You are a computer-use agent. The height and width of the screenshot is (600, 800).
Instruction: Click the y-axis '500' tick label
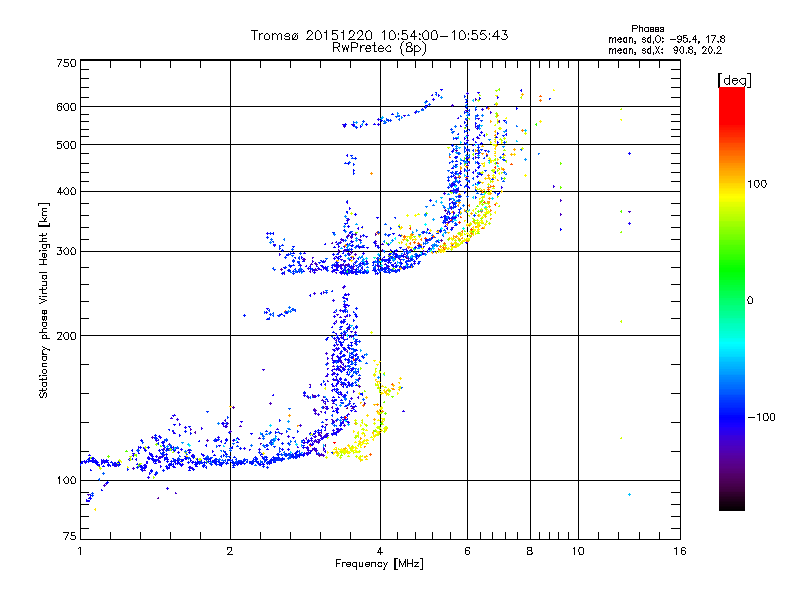pos(66,145)
